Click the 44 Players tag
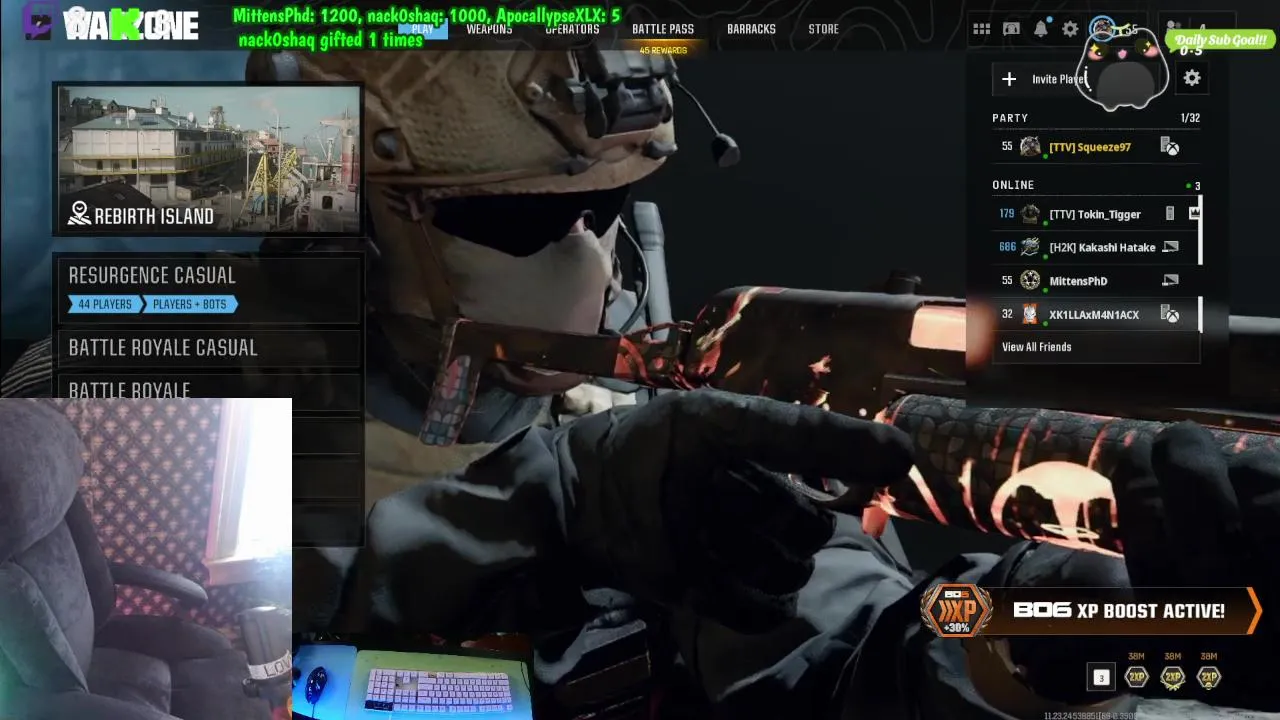 104,304
